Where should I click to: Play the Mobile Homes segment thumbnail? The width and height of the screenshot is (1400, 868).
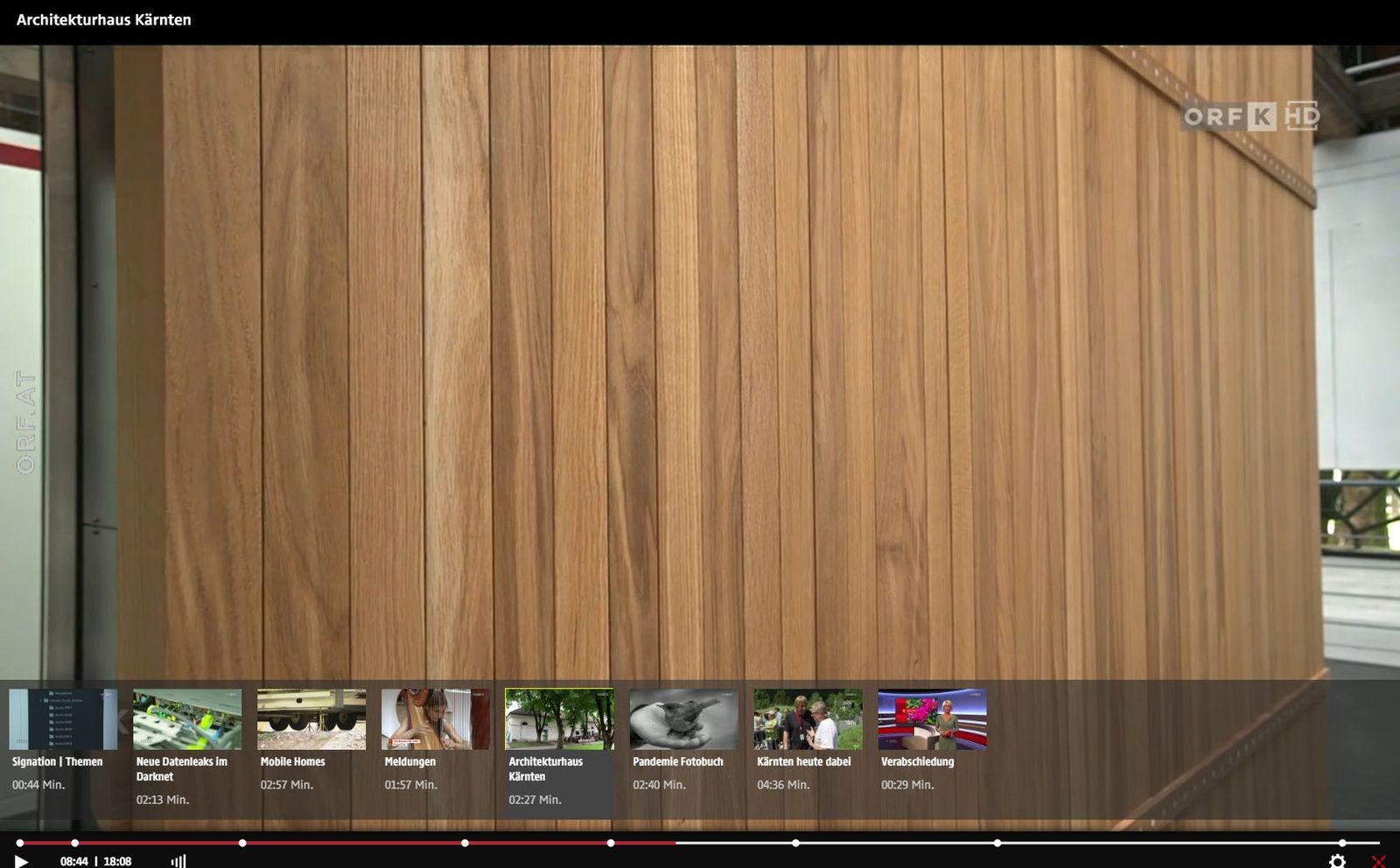pos(311,719)
